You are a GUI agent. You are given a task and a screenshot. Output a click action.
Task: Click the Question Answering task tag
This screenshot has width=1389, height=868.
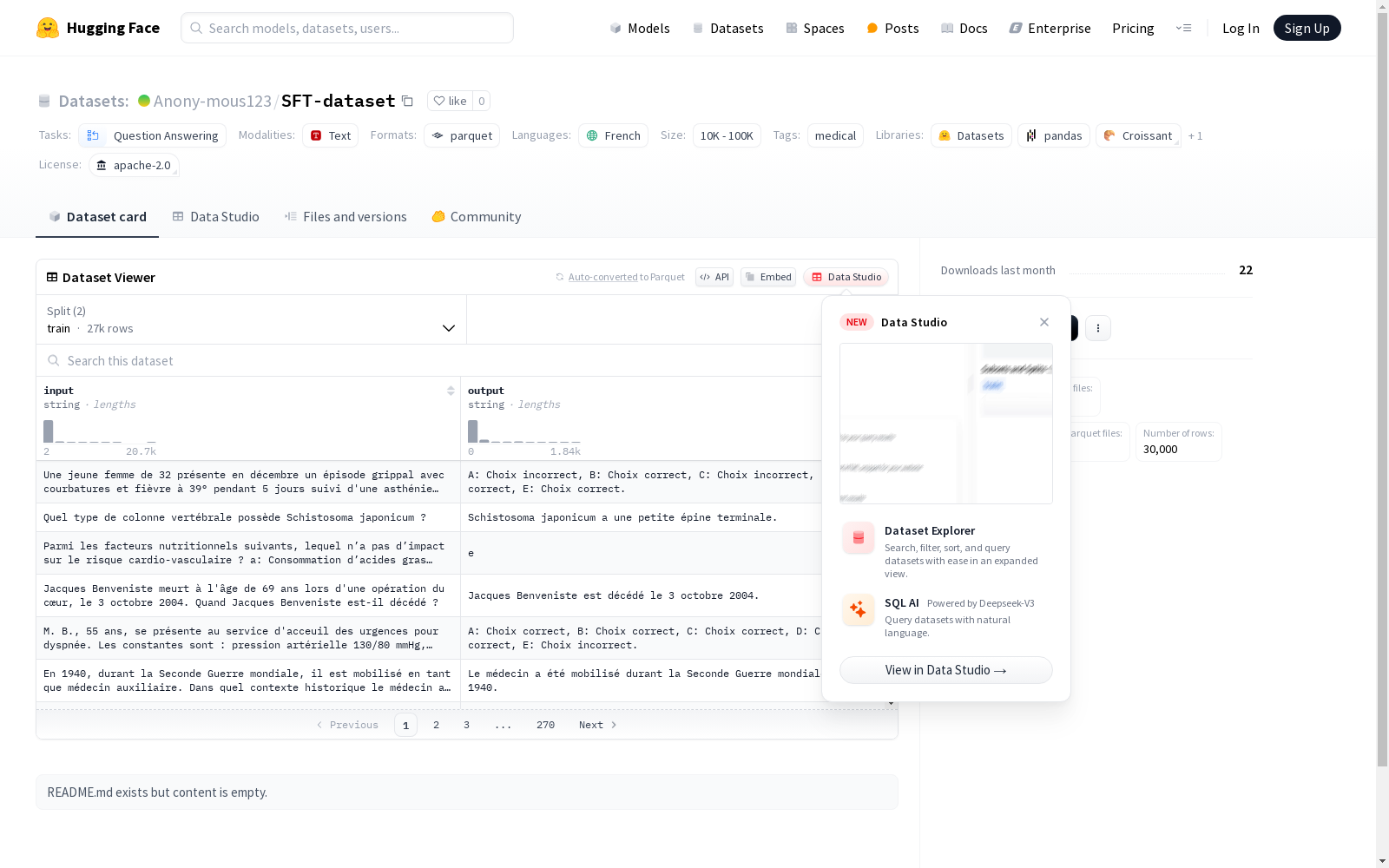tap(152, 135)
